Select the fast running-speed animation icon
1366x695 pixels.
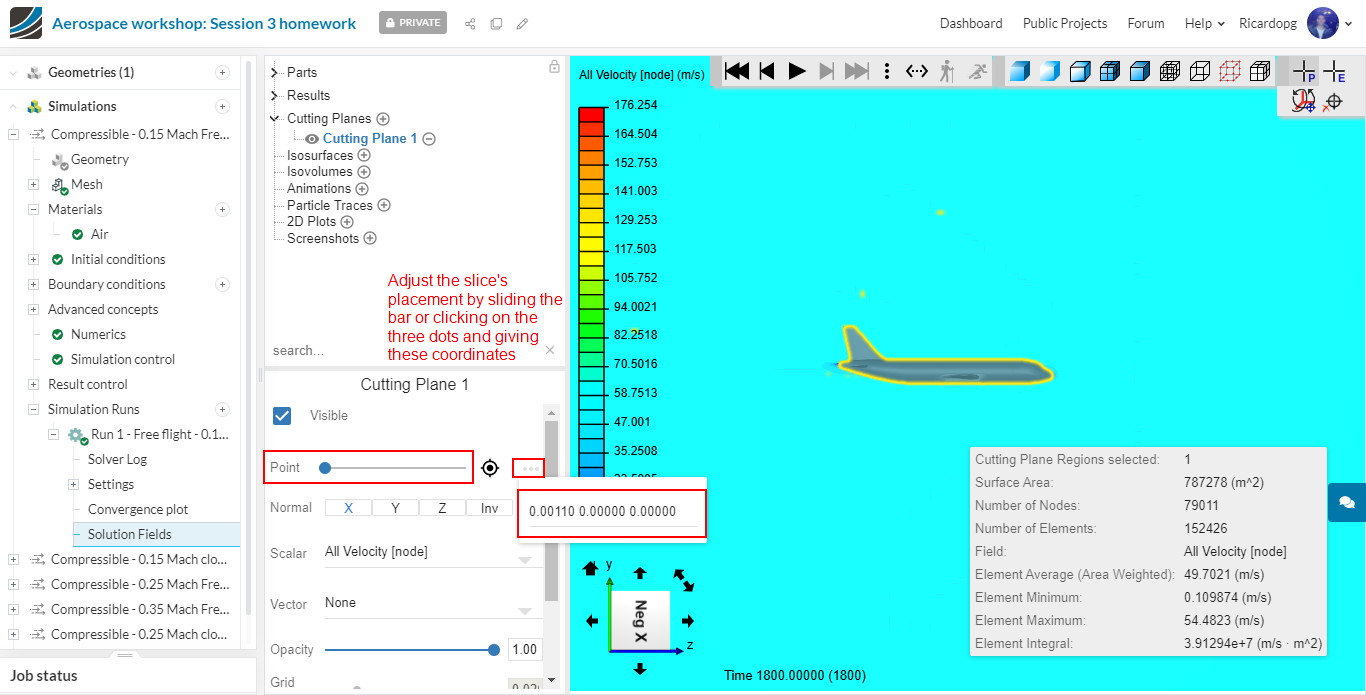(x=978, y=71)
